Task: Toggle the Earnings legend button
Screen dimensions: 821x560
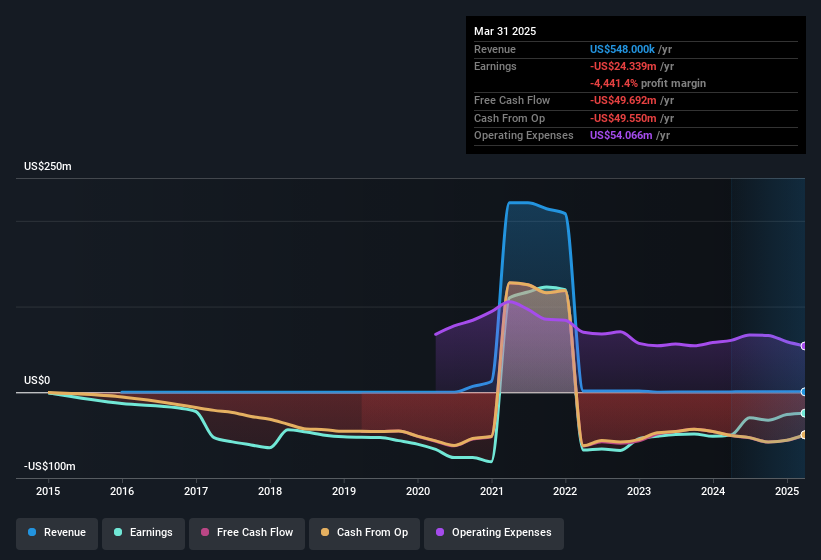Action: click(143, 534)
